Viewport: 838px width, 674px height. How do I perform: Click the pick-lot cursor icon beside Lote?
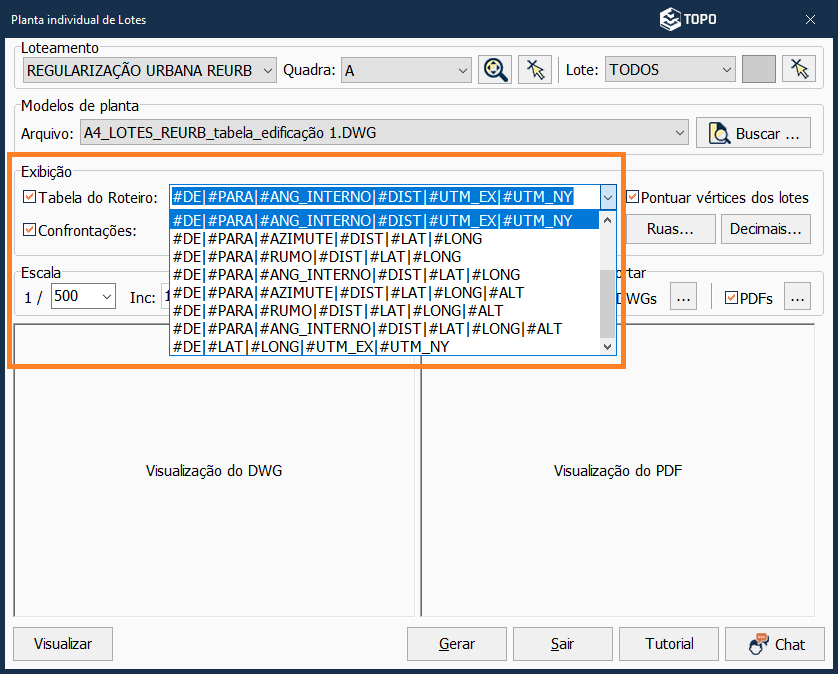click(798, 69)
